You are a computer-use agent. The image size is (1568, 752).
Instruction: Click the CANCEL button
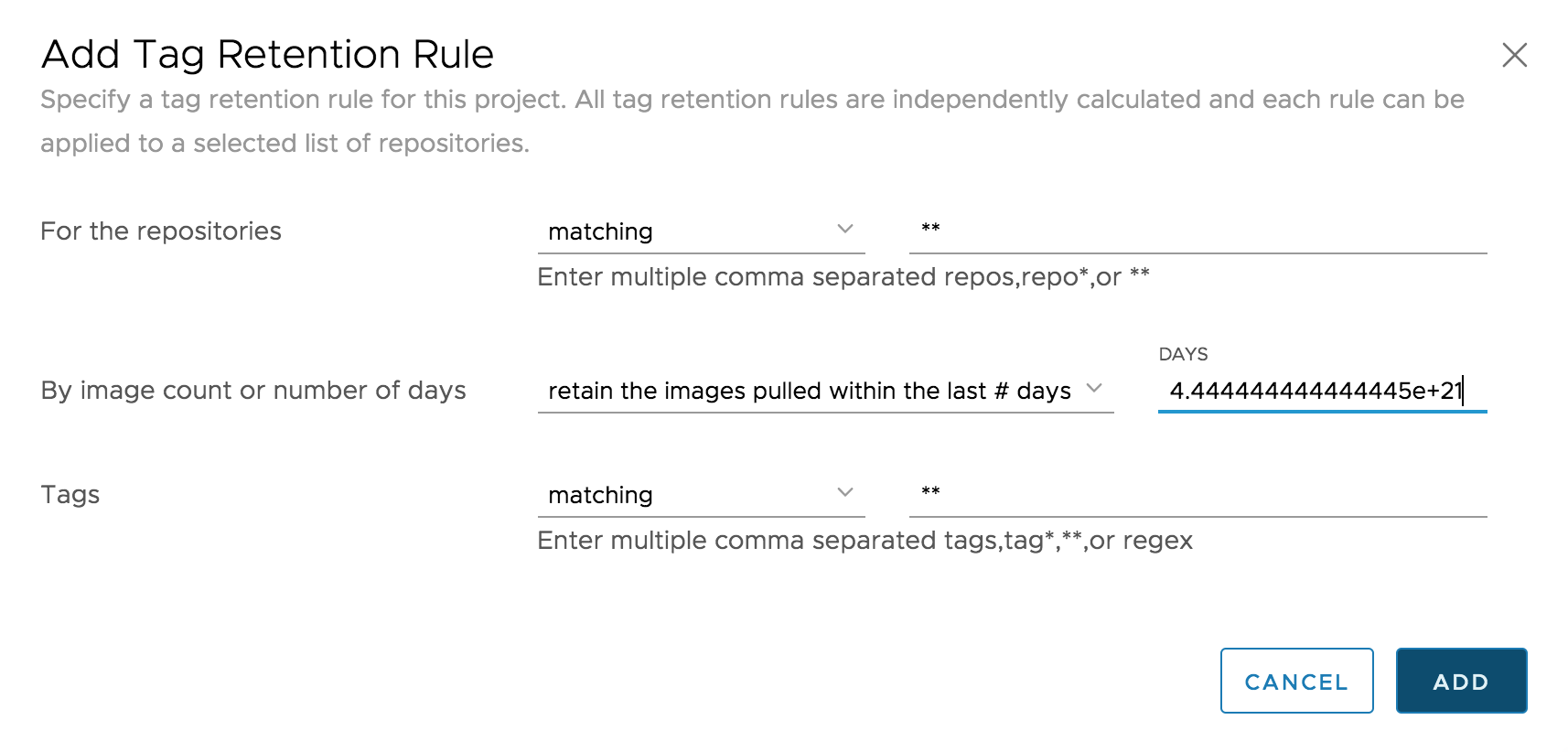[x=1296, y=681]
